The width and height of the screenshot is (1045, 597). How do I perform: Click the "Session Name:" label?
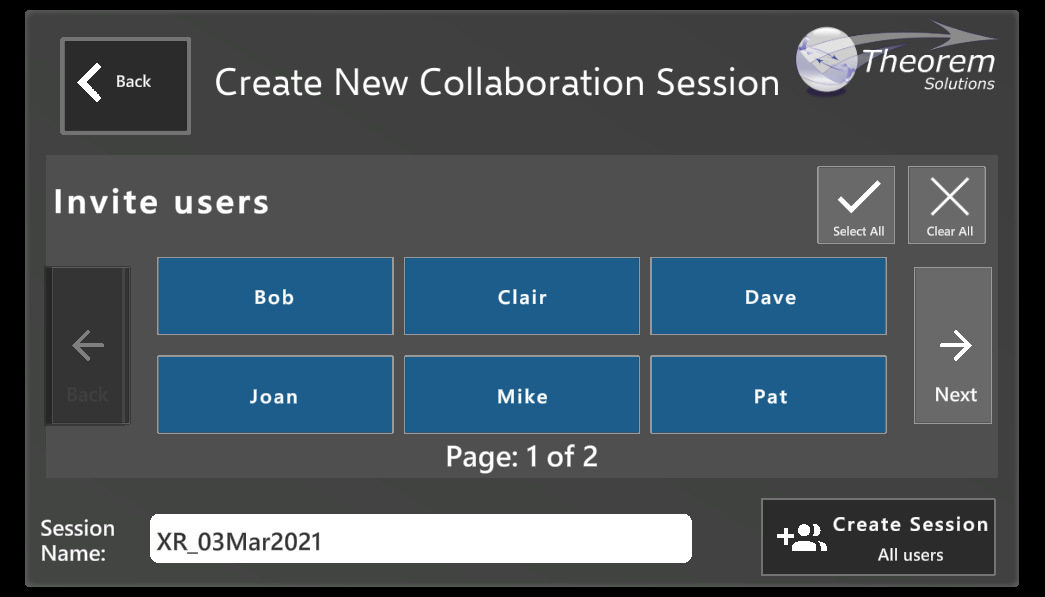pos(77,540)
